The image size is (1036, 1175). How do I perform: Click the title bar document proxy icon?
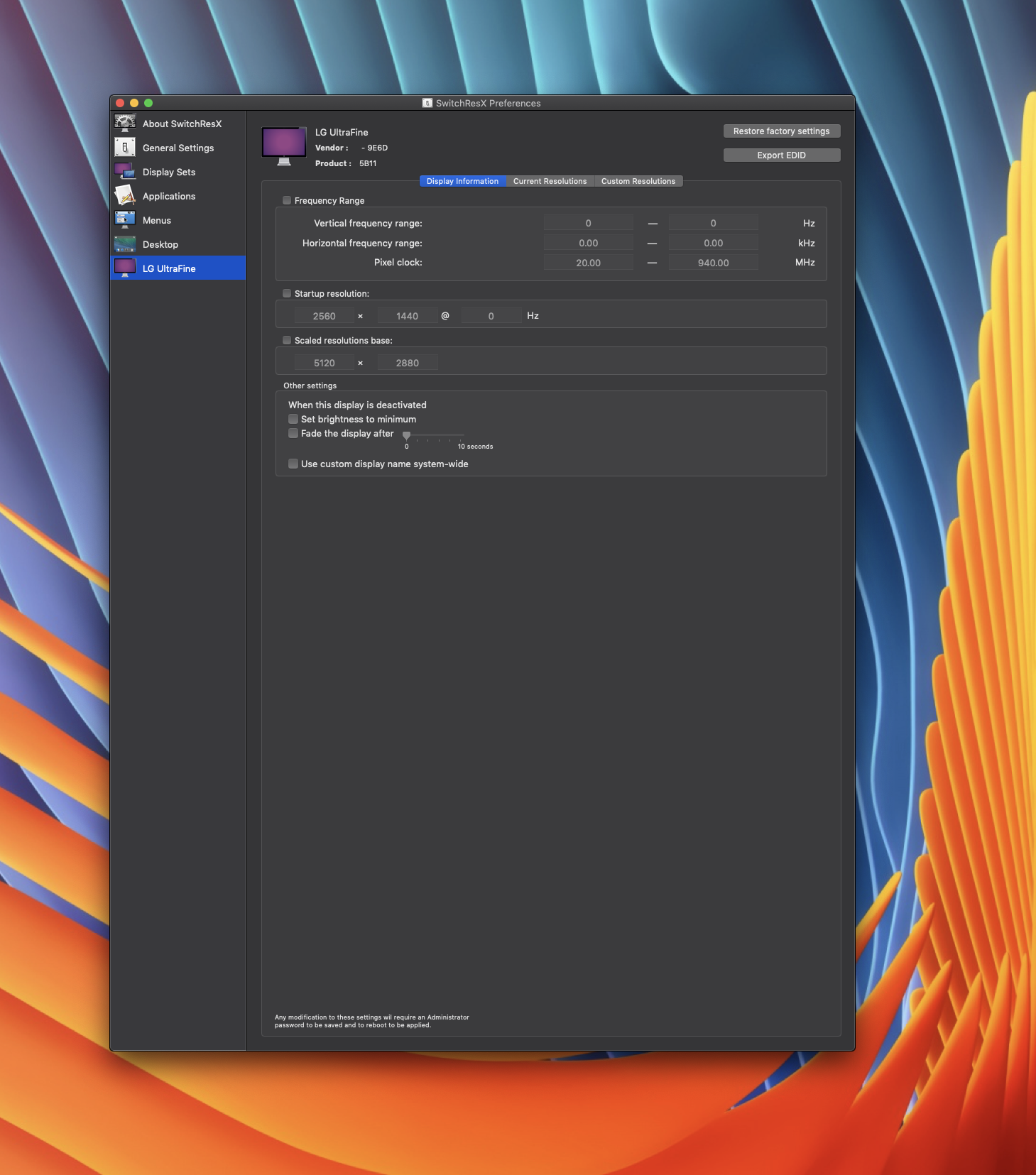[x=427, y=103]
